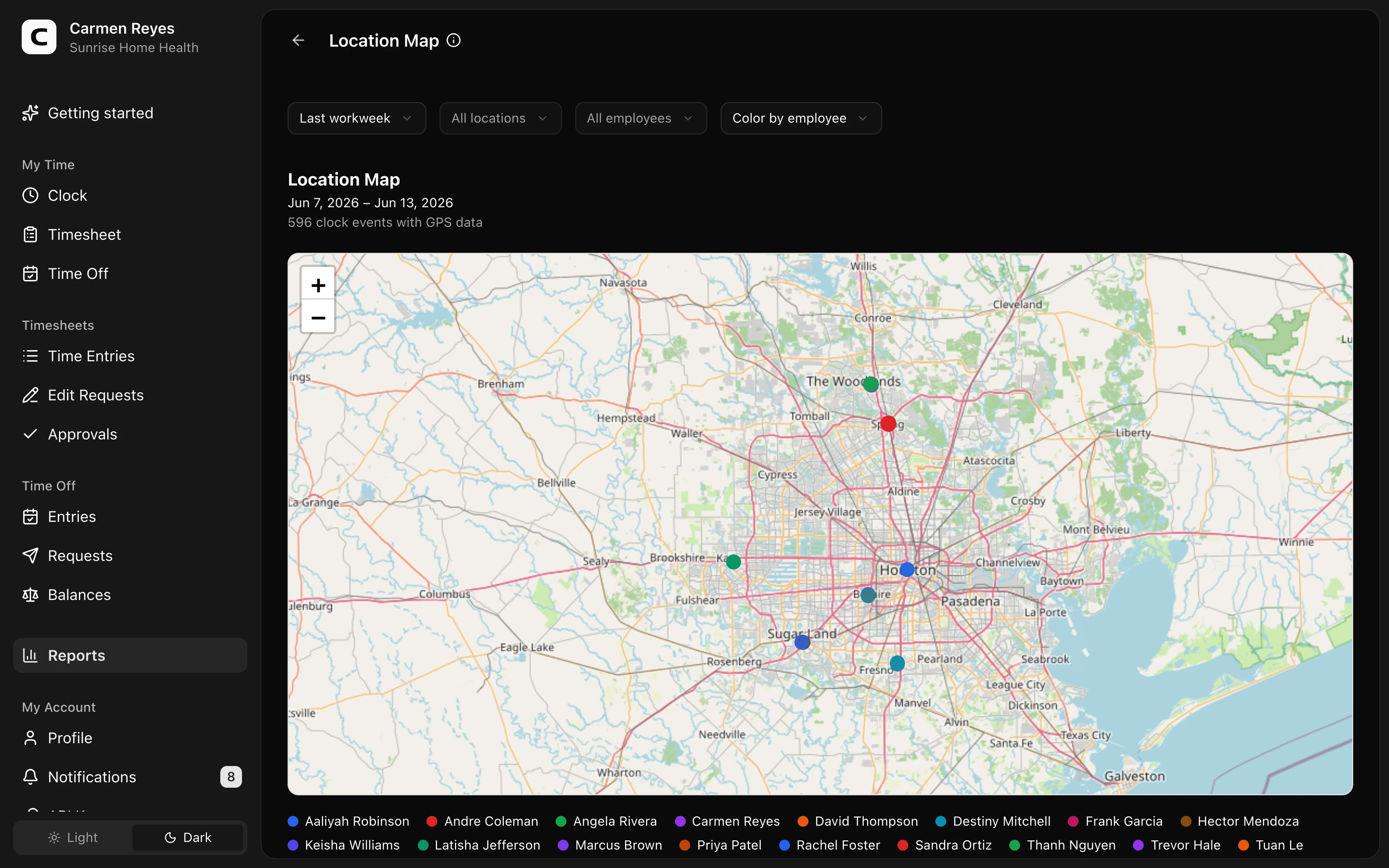Switch to Dark theme
The height and width of the screenshot is (868, 1389).
click(x=188, y=838)
